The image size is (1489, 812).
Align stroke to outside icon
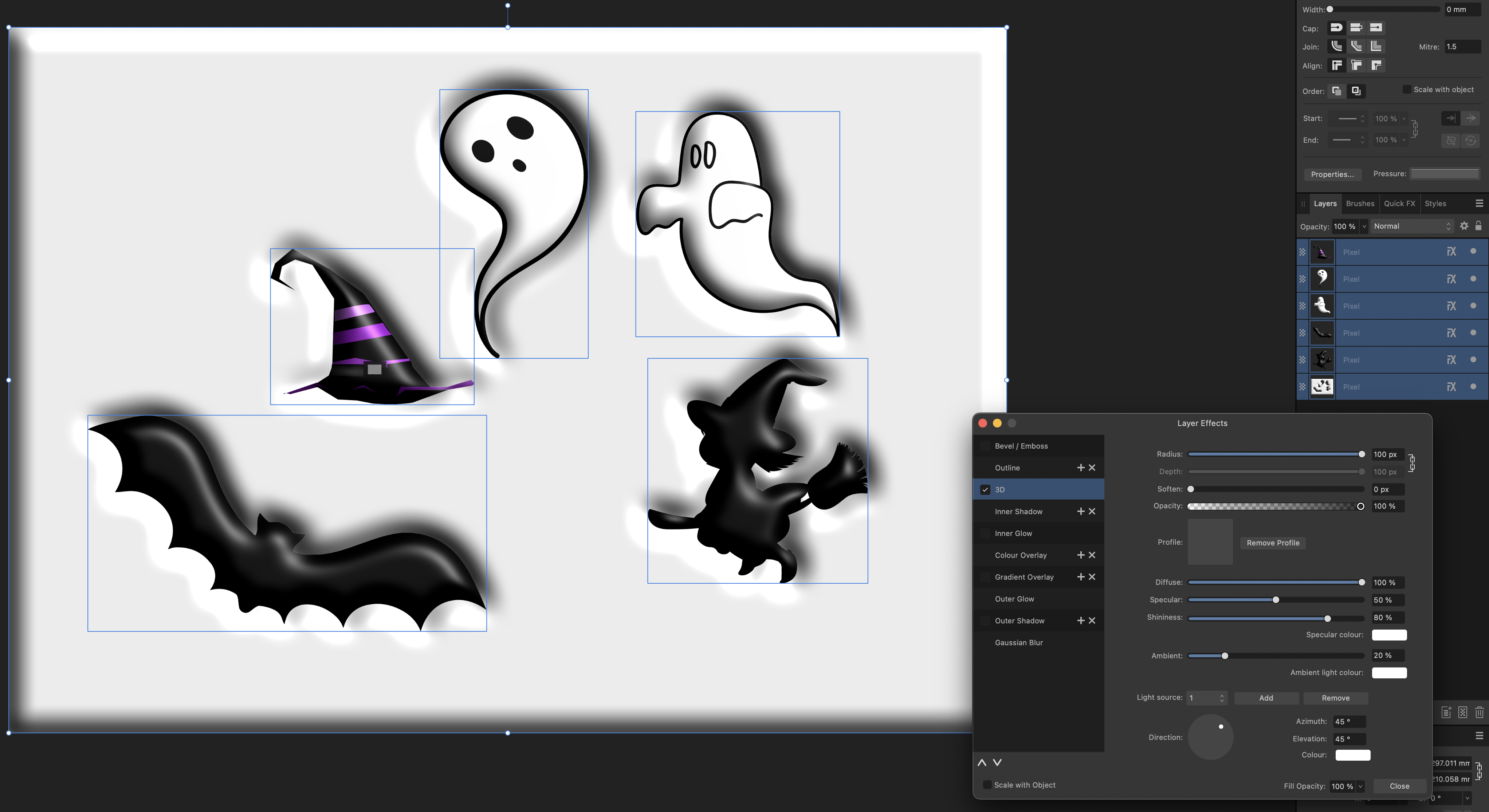coord(1376,65)
